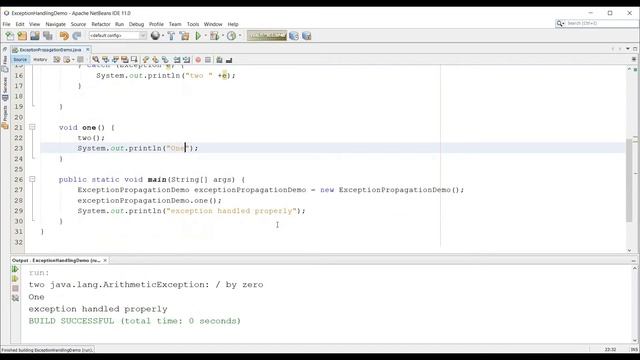Click the editor vertical scrollbar thumb
Screen dimensions: 640x360
pos(629,180)
